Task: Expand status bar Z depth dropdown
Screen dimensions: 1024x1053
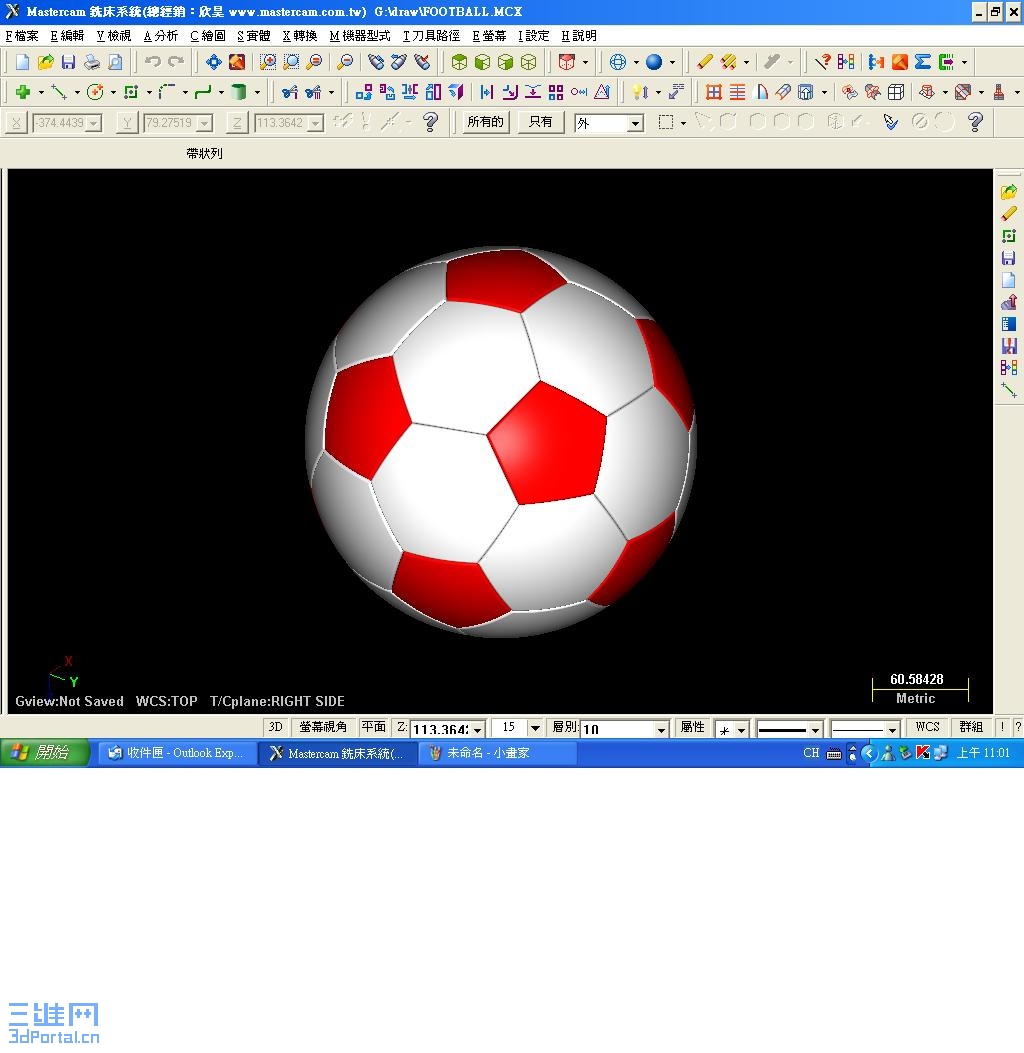Action: click(x=477, y=729)
